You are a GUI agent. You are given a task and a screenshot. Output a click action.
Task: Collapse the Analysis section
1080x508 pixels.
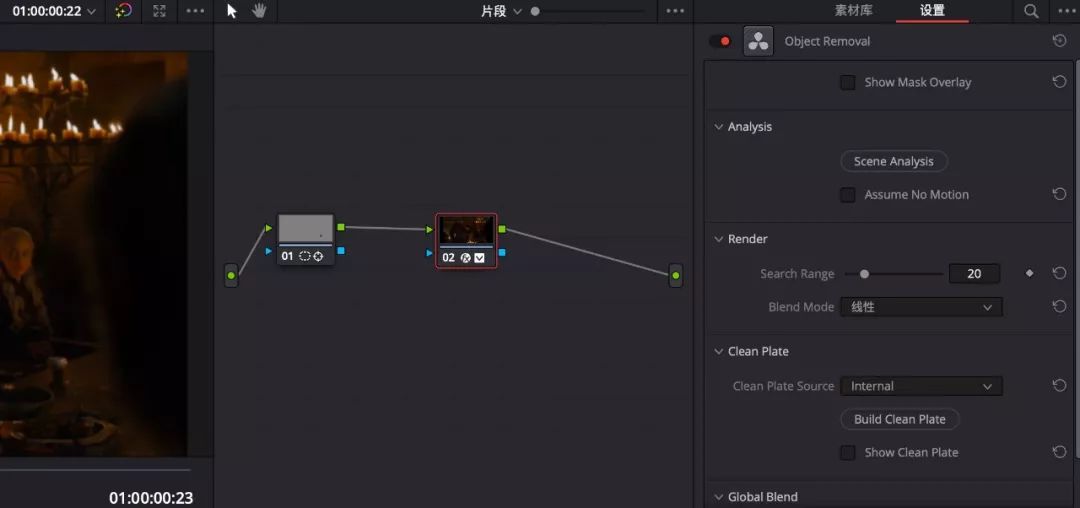pos(718,127)
